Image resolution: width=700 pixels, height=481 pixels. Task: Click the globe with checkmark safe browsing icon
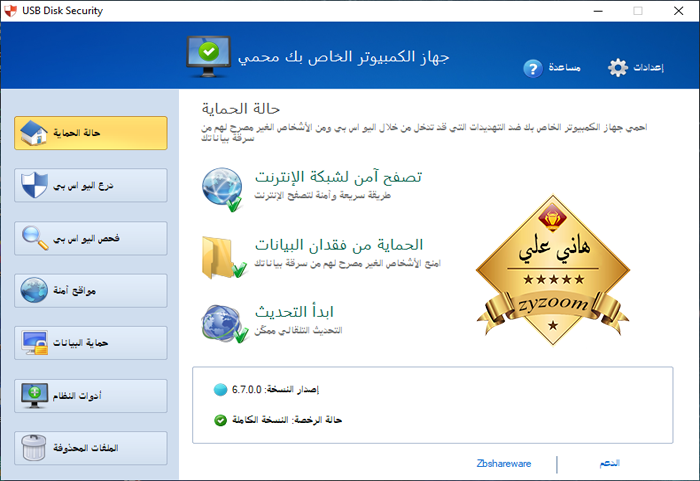[x=222, y=189]
